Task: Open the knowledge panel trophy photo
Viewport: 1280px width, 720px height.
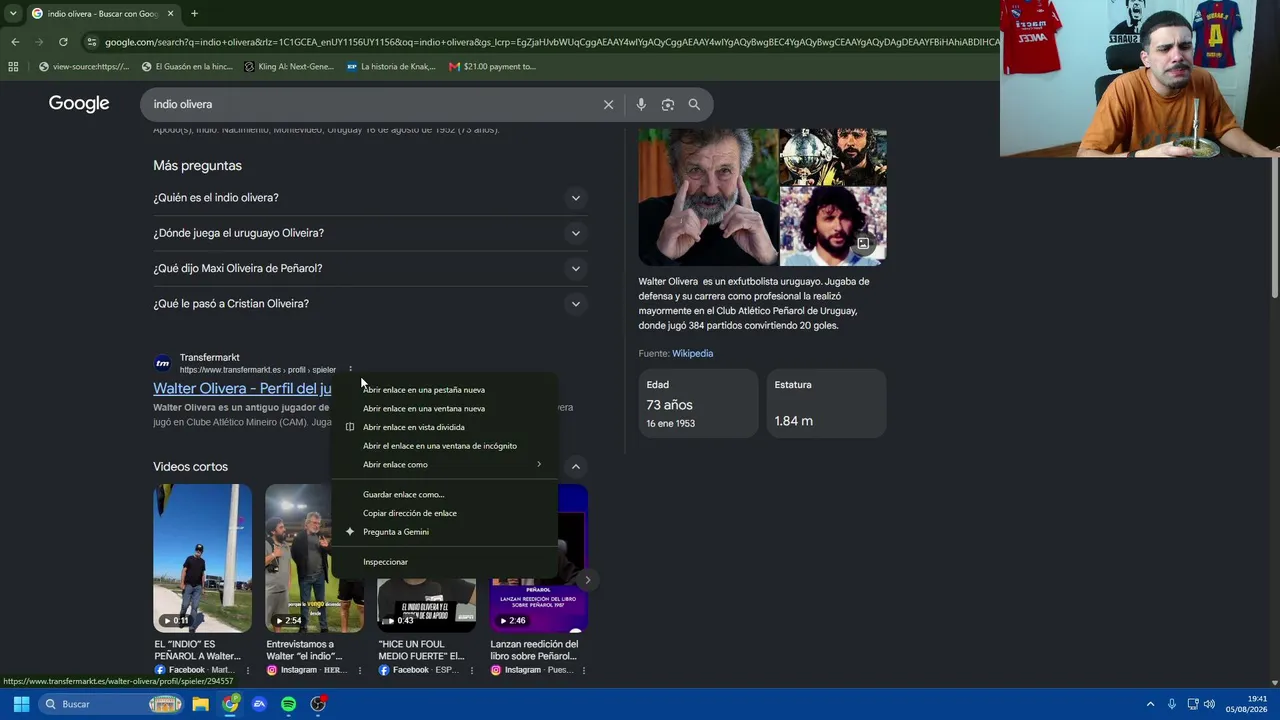Action: click(833, 156)
